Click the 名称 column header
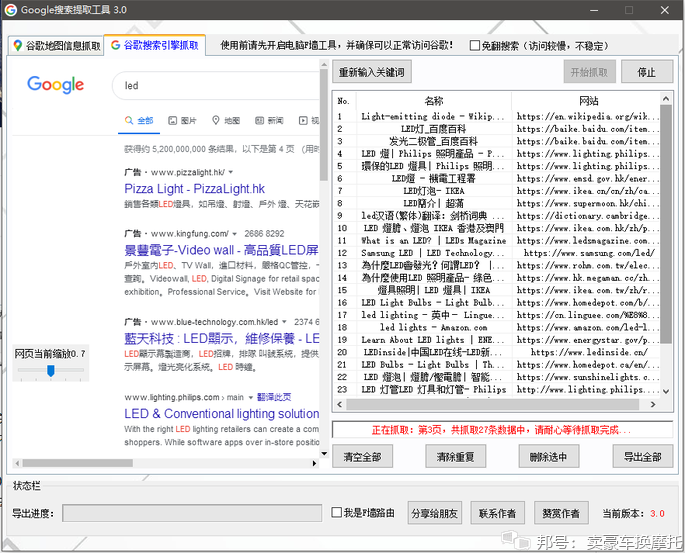 click(434, 101)
